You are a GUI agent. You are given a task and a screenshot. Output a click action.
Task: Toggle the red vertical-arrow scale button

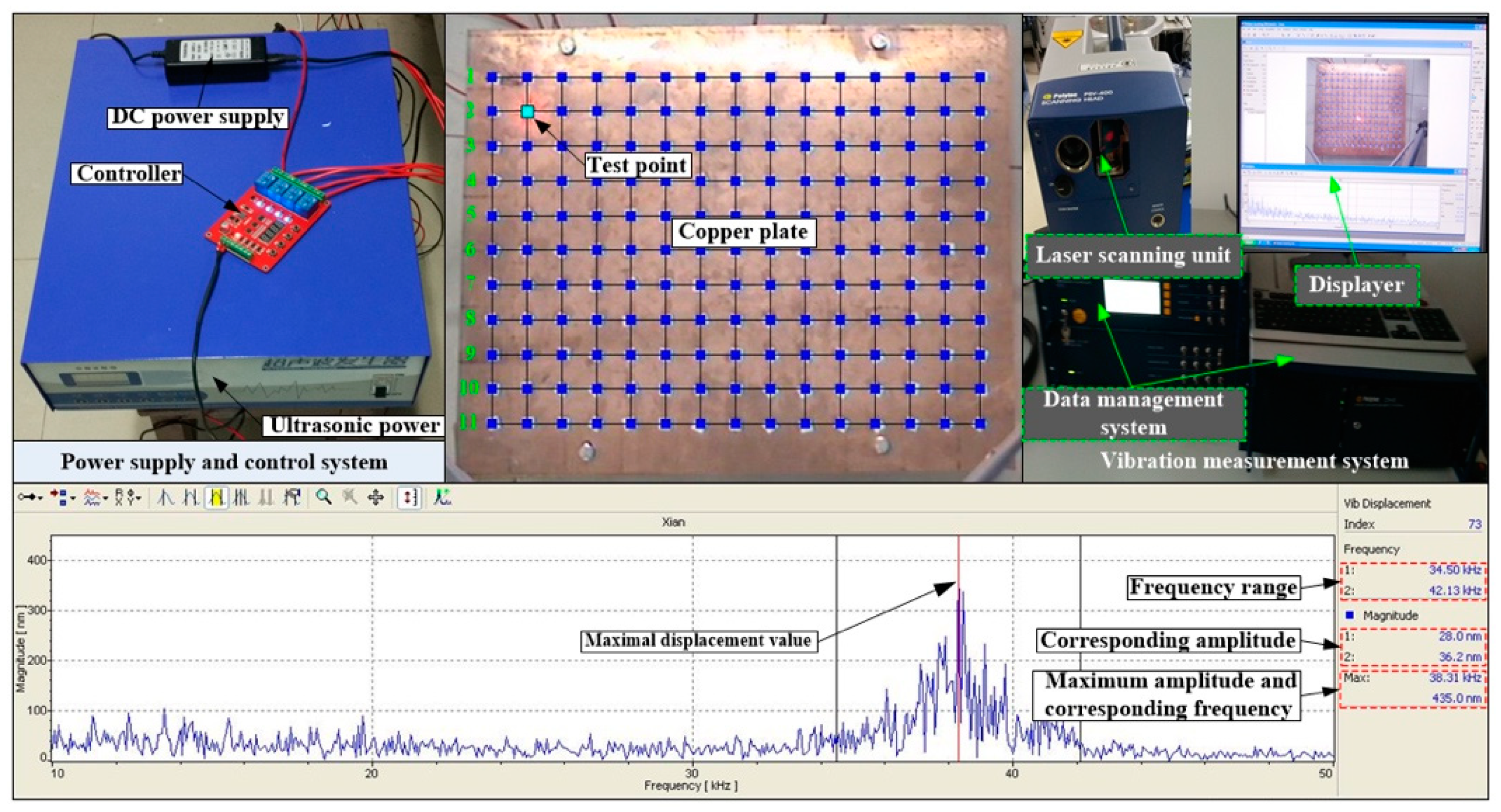coord(409,497)
